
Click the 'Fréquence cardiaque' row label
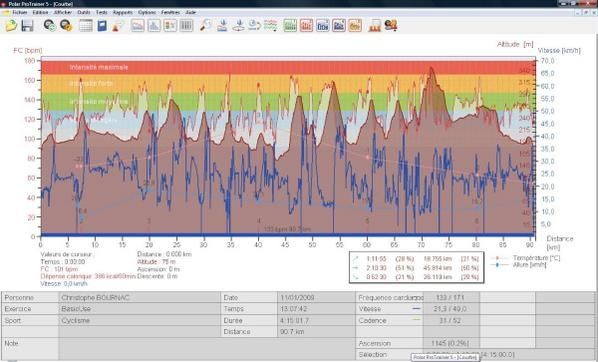391,298
